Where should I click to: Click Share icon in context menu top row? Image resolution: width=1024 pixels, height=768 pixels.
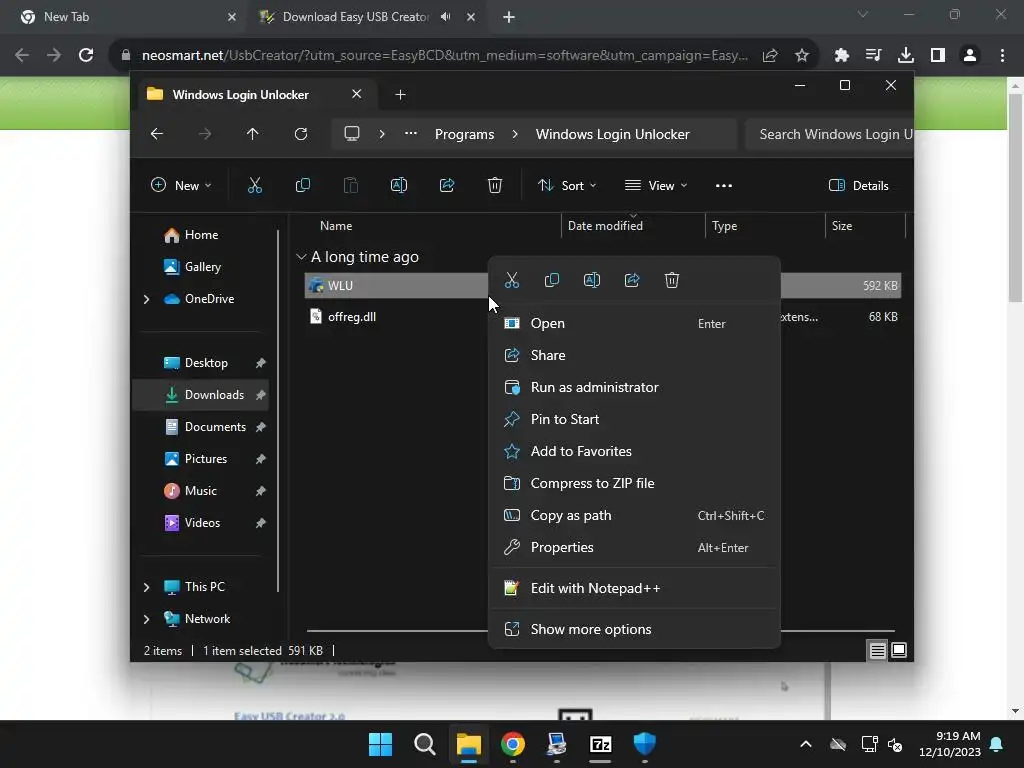pos(632,280)
